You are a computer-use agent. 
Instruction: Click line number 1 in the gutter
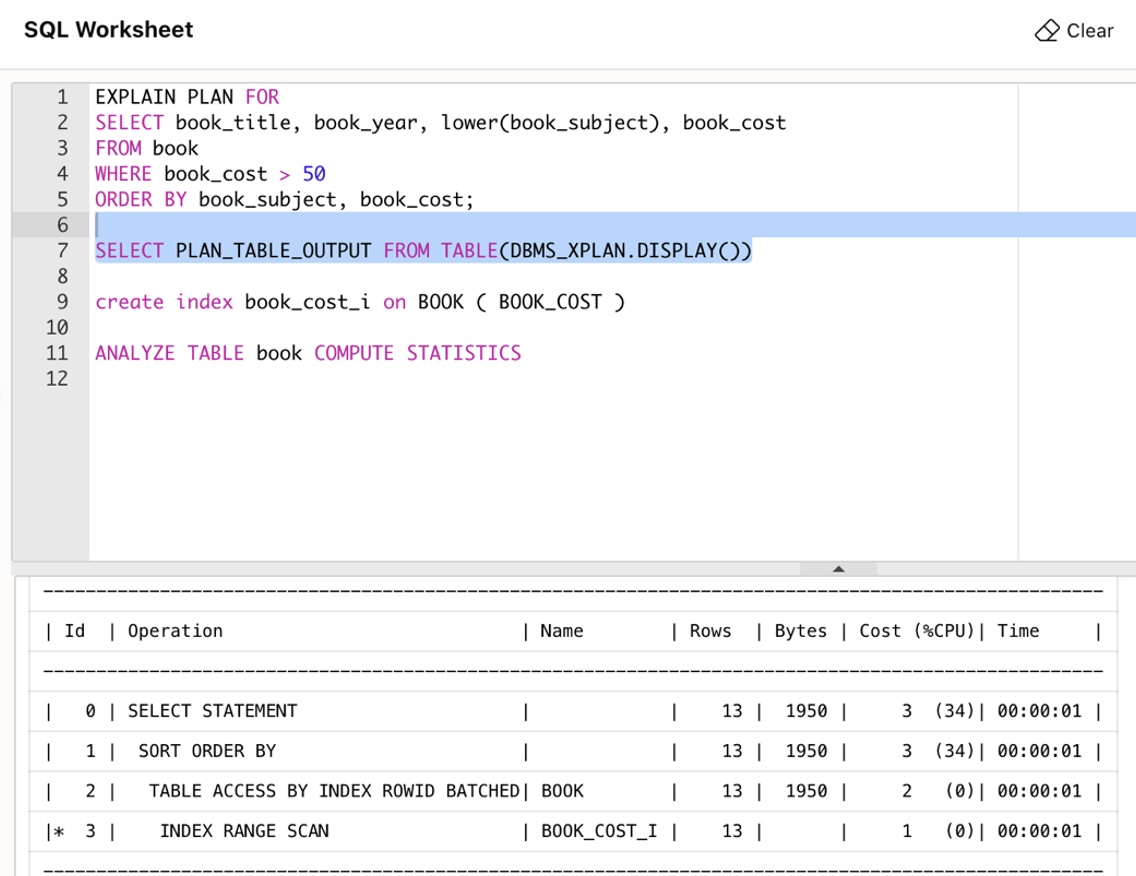pos(60,96)
